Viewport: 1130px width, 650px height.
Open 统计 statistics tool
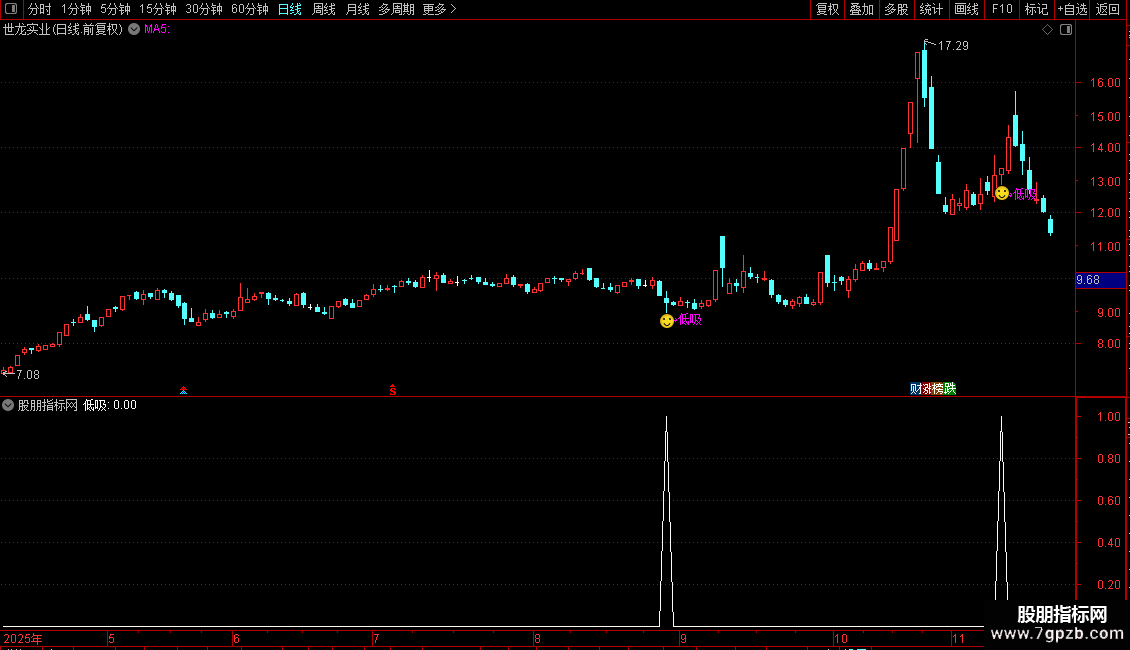point(930,9)
